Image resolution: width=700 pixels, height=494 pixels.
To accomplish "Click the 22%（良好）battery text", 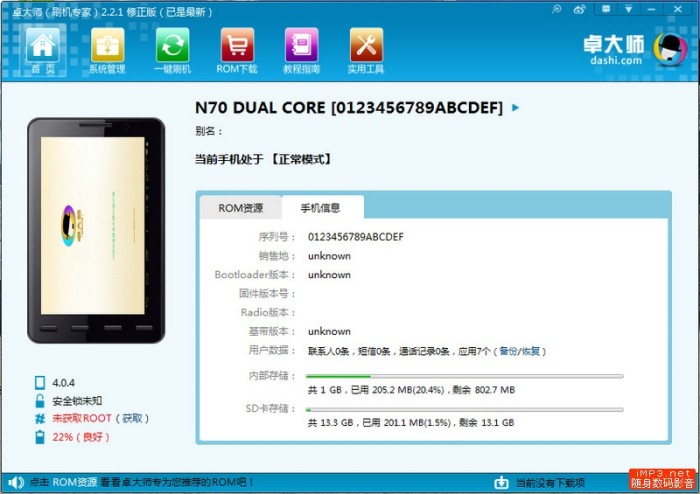I will click(x=81, y=437).
